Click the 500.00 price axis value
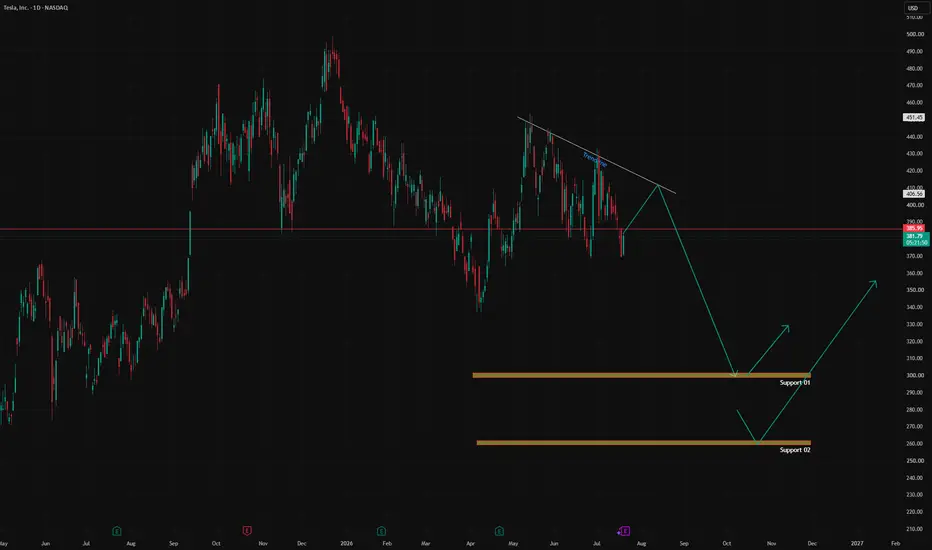Image resolution: width=932 pixels, height=550 pixels. [915, 34]
